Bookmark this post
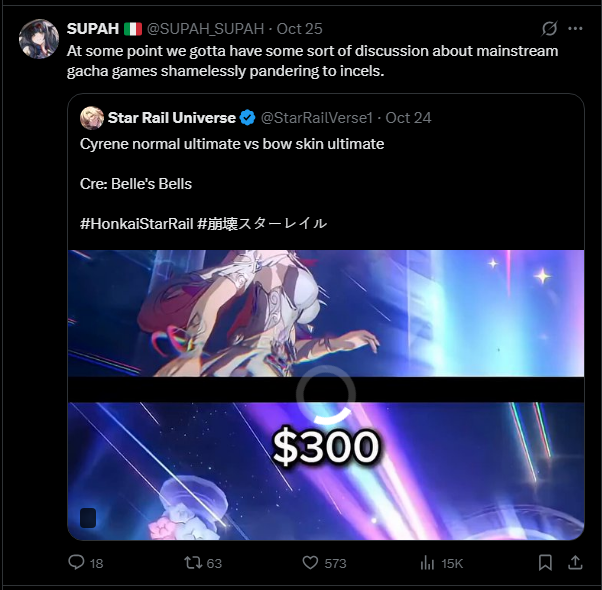 545,563
